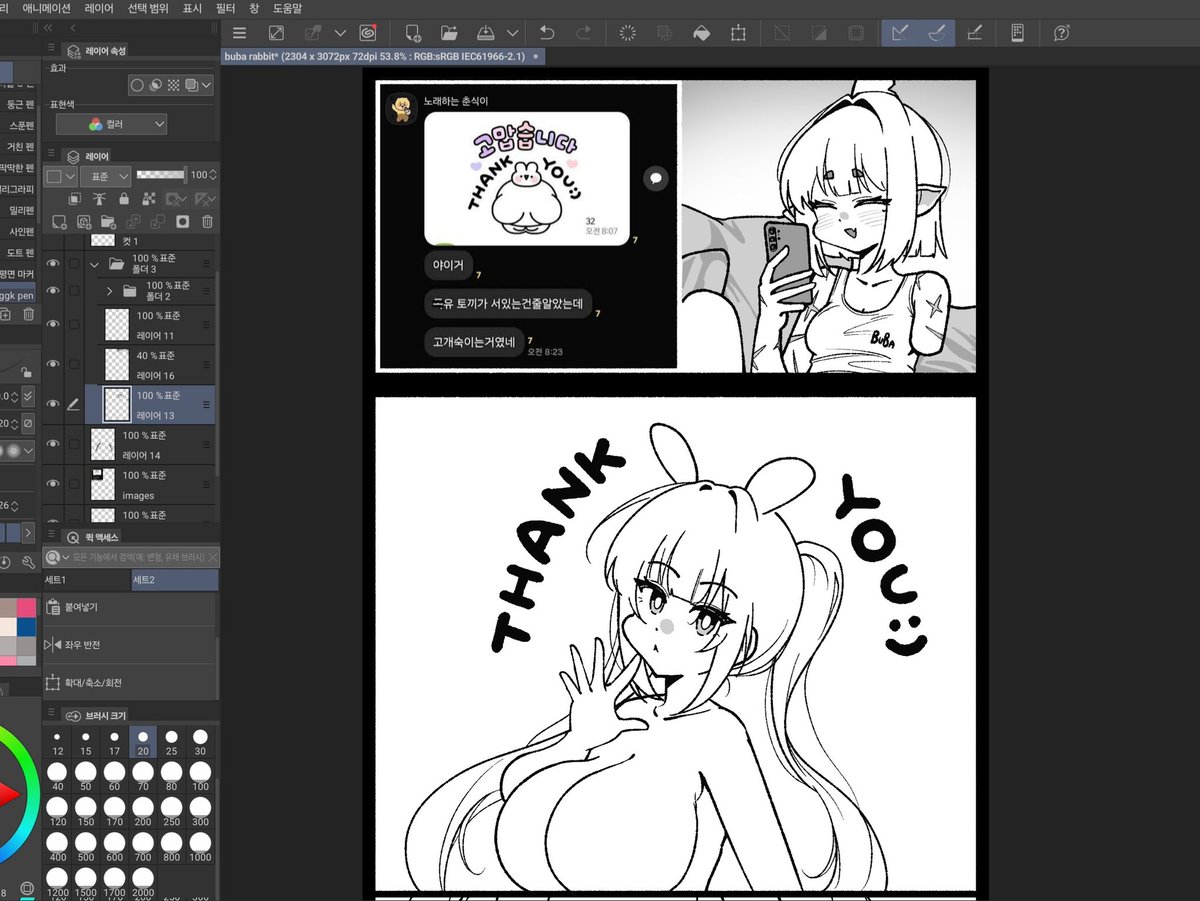Click the border effect circle icon

[x=138, y=85]
